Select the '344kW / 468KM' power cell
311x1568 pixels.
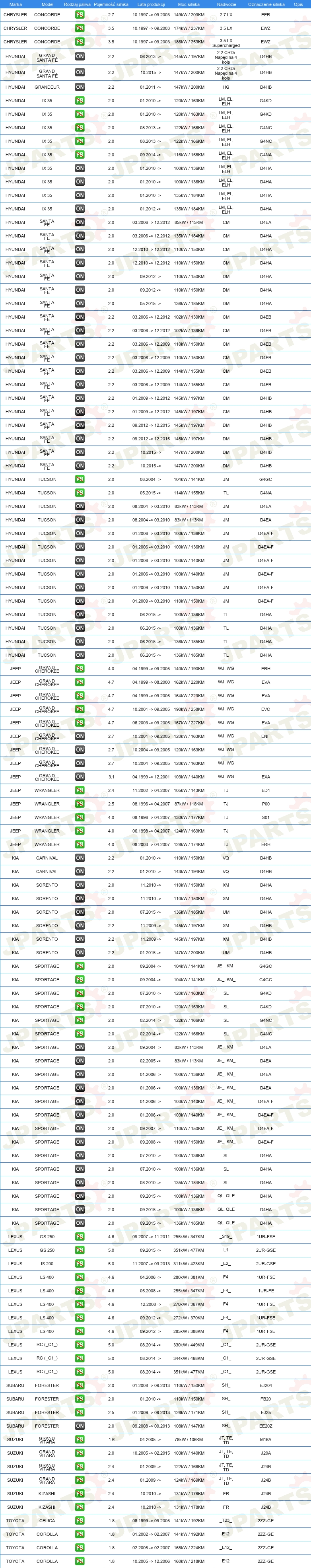(189, 1358)
